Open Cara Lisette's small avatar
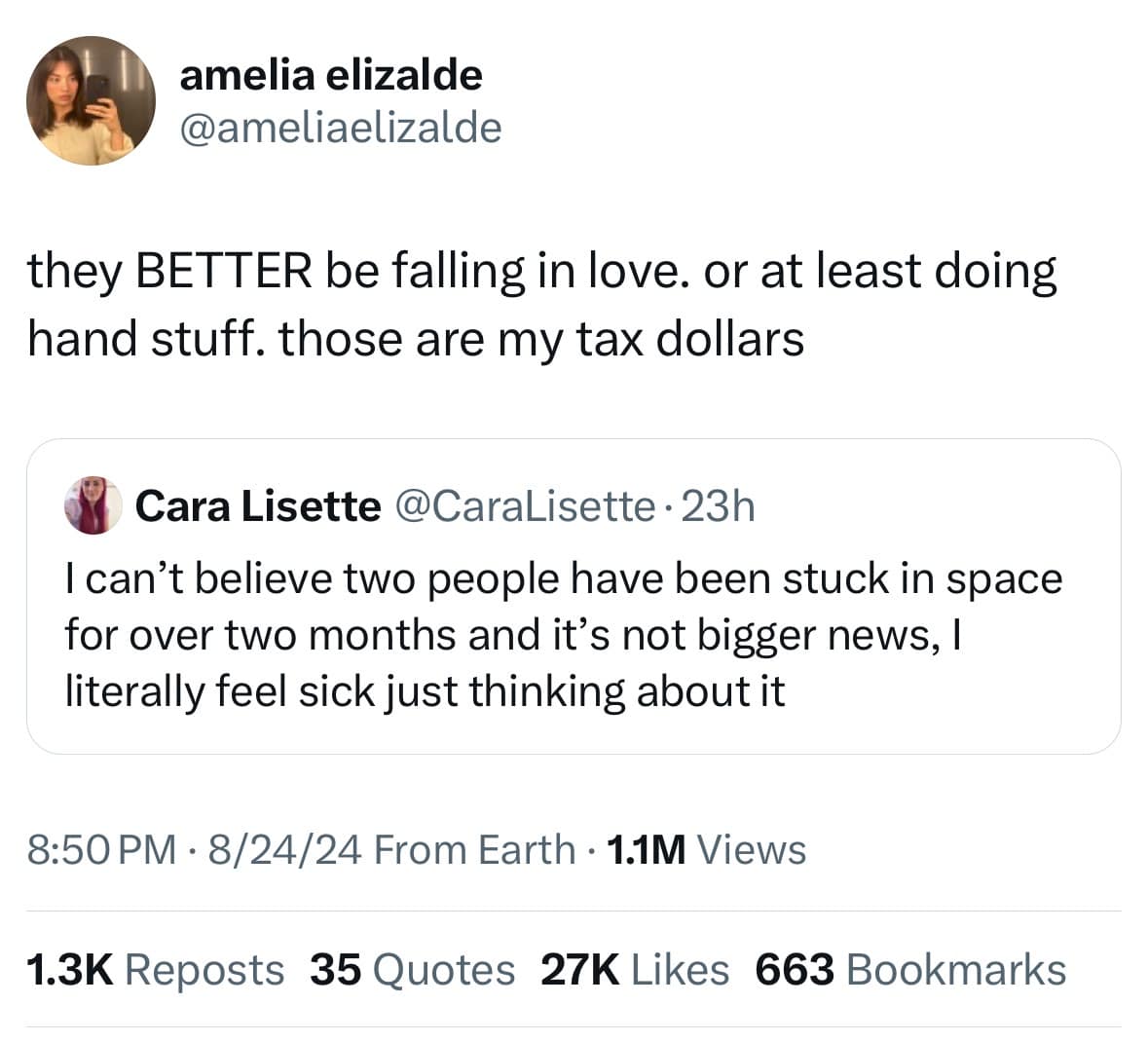1148x1042 pixels. pos(93,505)
